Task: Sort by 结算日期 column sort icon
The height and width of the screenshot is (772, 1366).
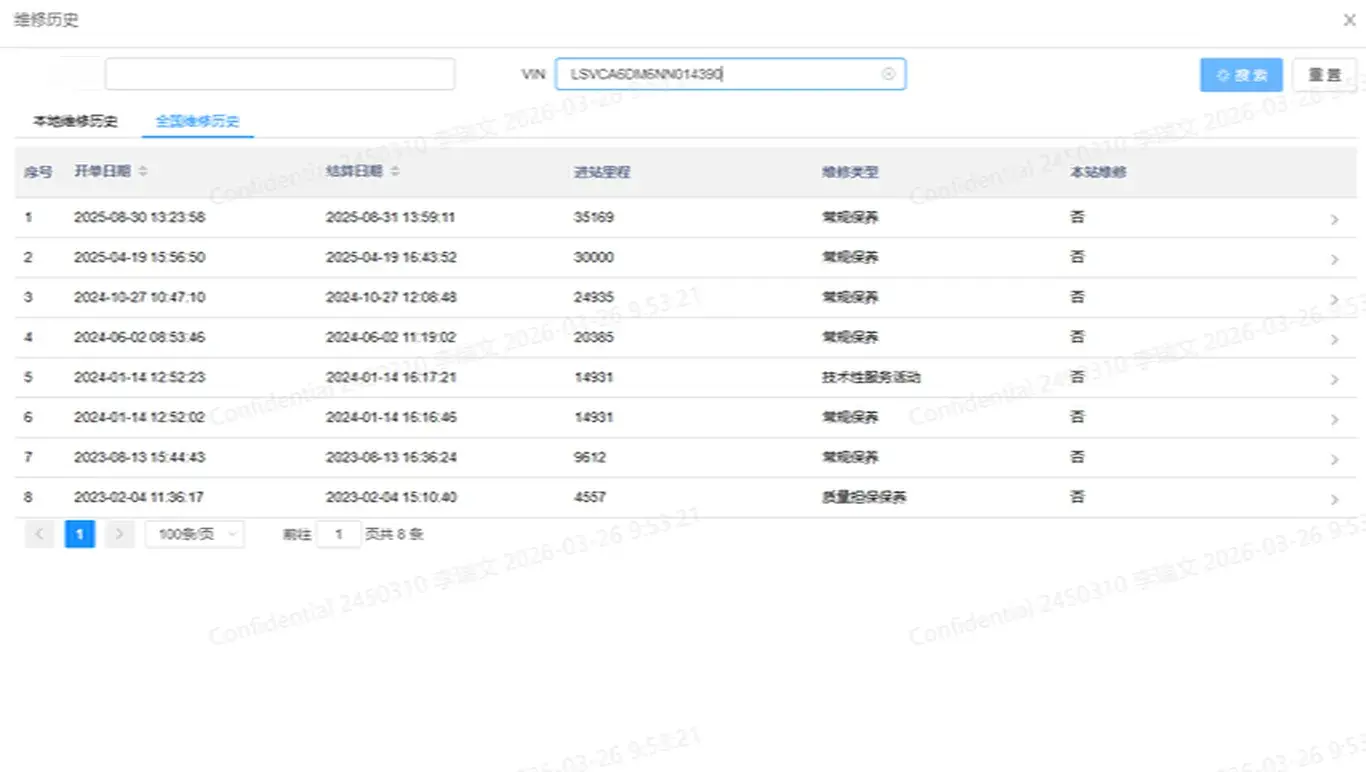Action: point(395,172)
